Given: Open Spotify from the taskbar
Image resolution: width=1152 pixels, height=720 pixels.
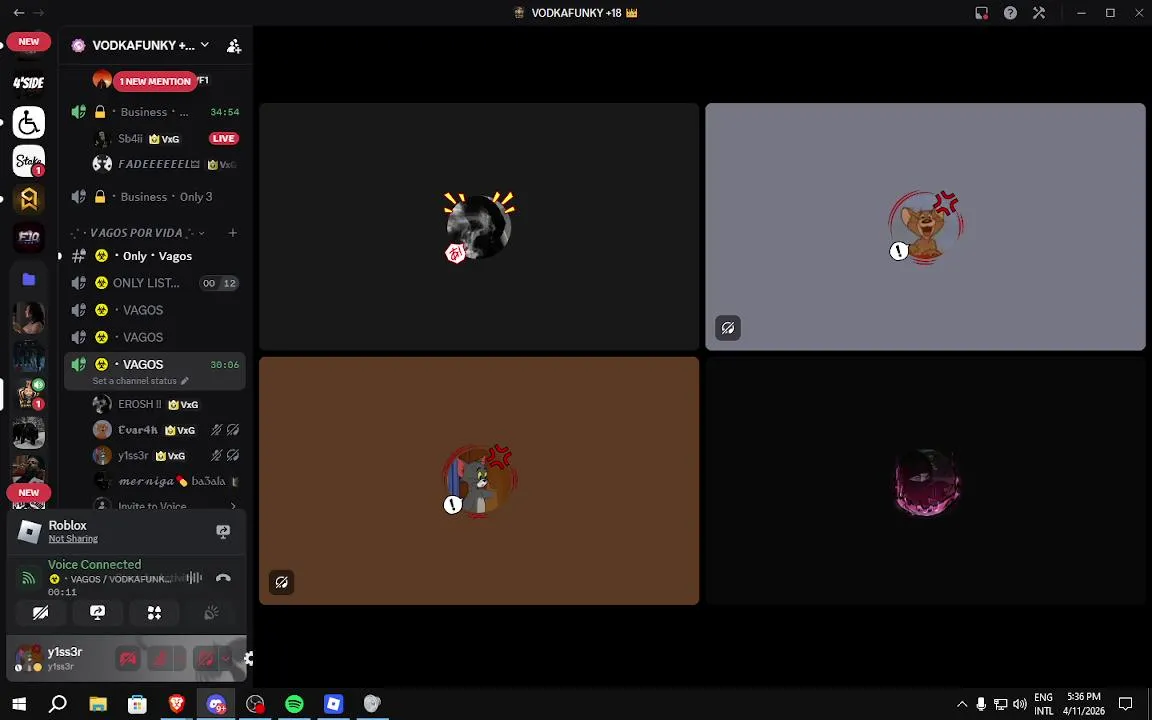Looking at the screenshot, I should tap(294, 704).
